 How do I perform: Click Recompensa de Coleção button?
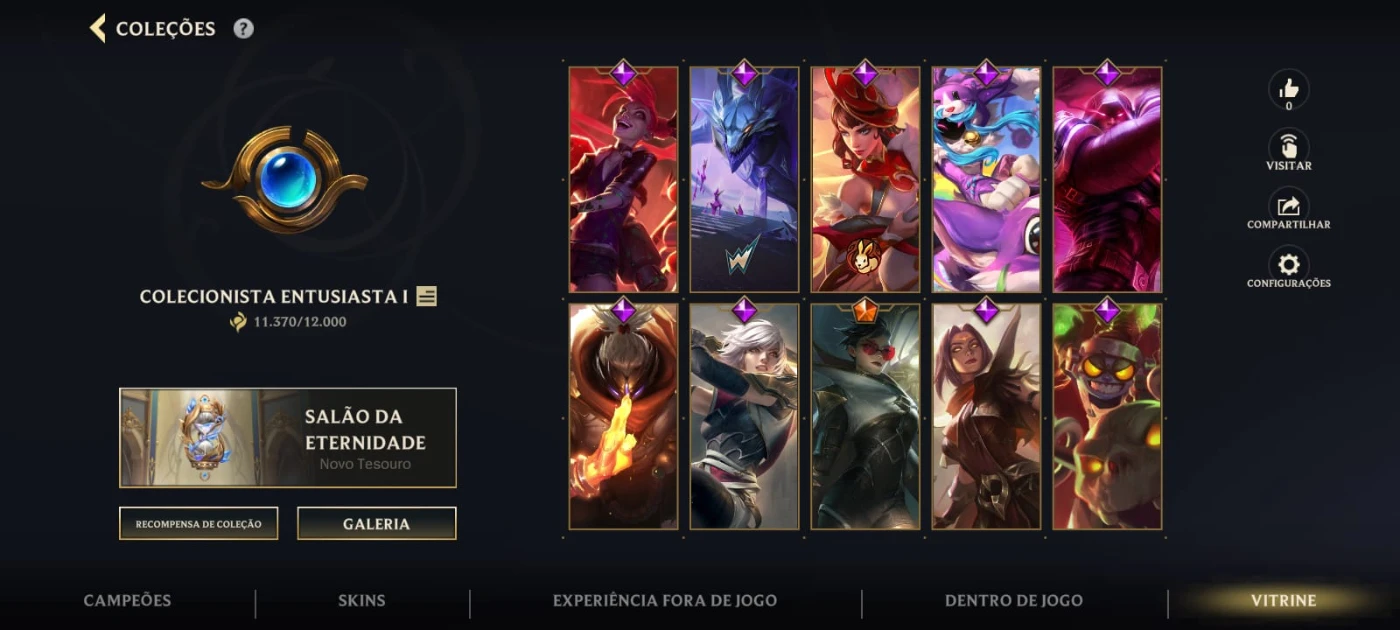[x=198, y=523]
